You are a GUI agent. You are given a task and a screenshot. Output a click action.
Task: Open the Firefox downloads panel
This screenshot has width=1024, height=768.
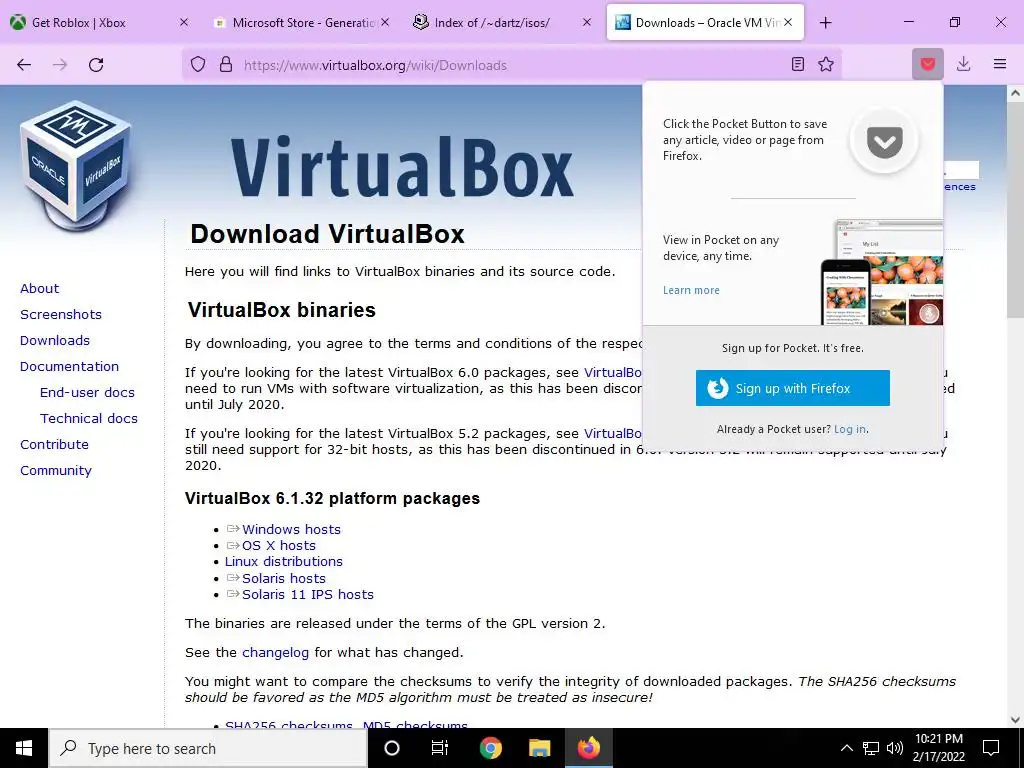963,64
